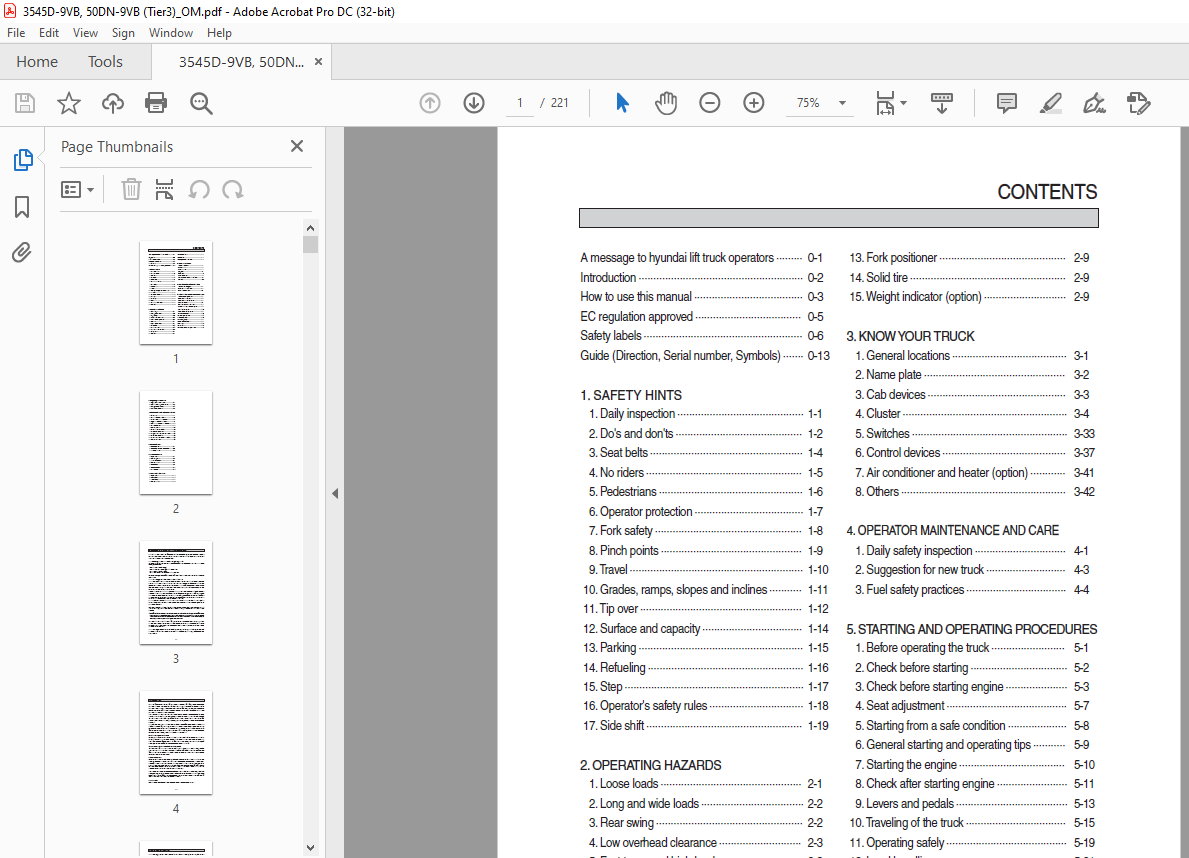Close the Page Thumbnails panel
This screenshot has height=858, width=1189.
pos(297,146)
